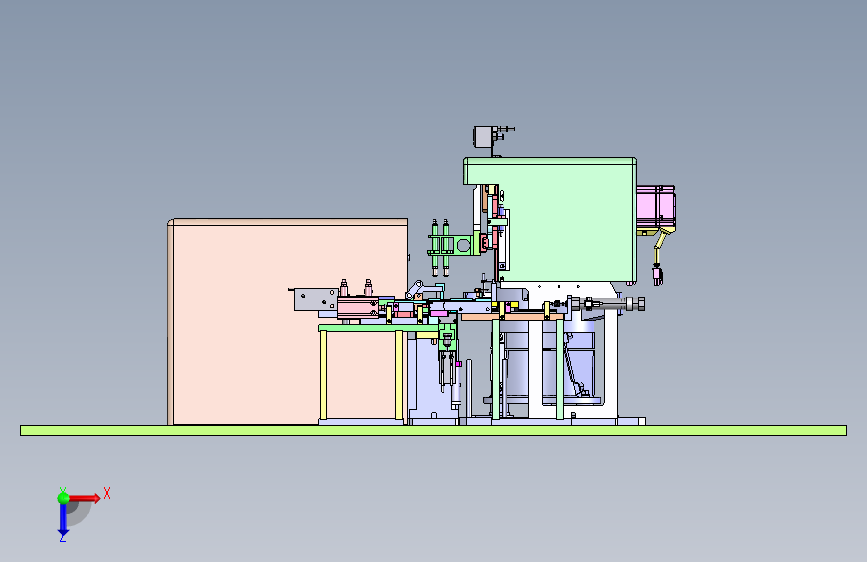Select the grey box atop the press housing
The image size is (867, 562).
(x=482, y=137)
